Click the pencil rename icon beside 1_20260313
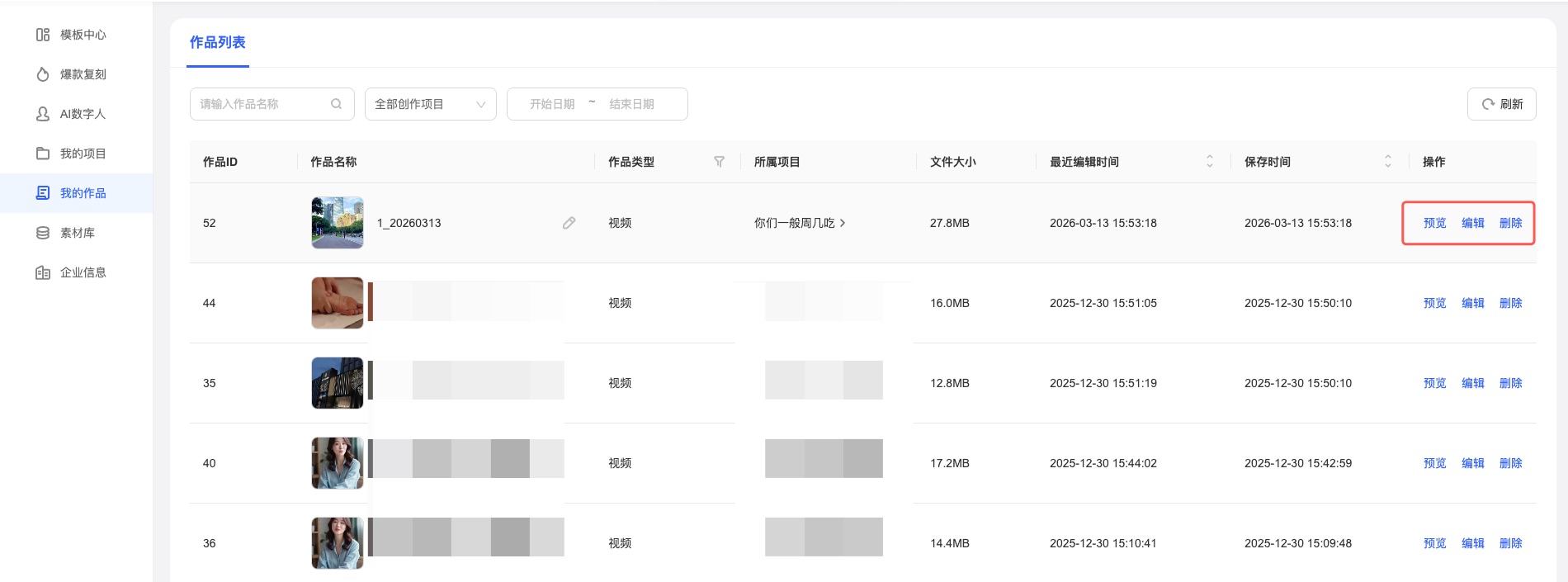 (569, 223)
